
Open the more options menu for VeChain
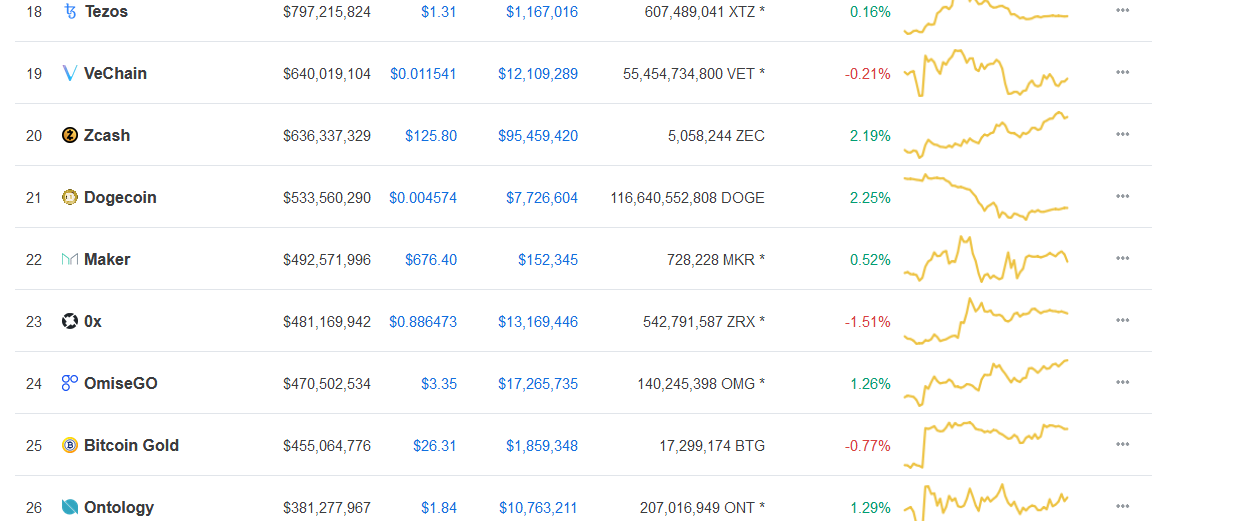(1123, 72)
